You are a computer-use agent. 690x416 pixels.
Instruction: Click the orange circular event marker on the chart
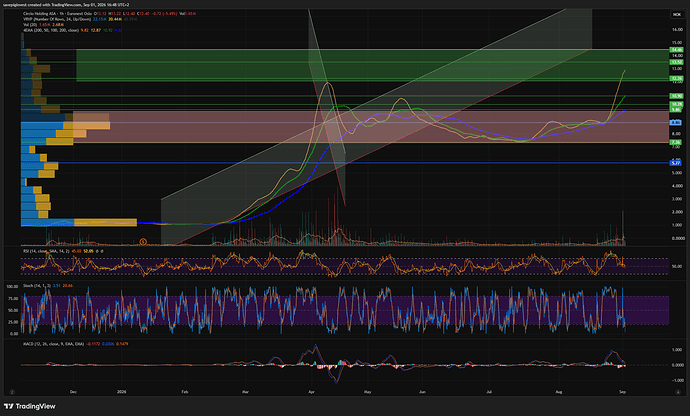tap(143, 242)
